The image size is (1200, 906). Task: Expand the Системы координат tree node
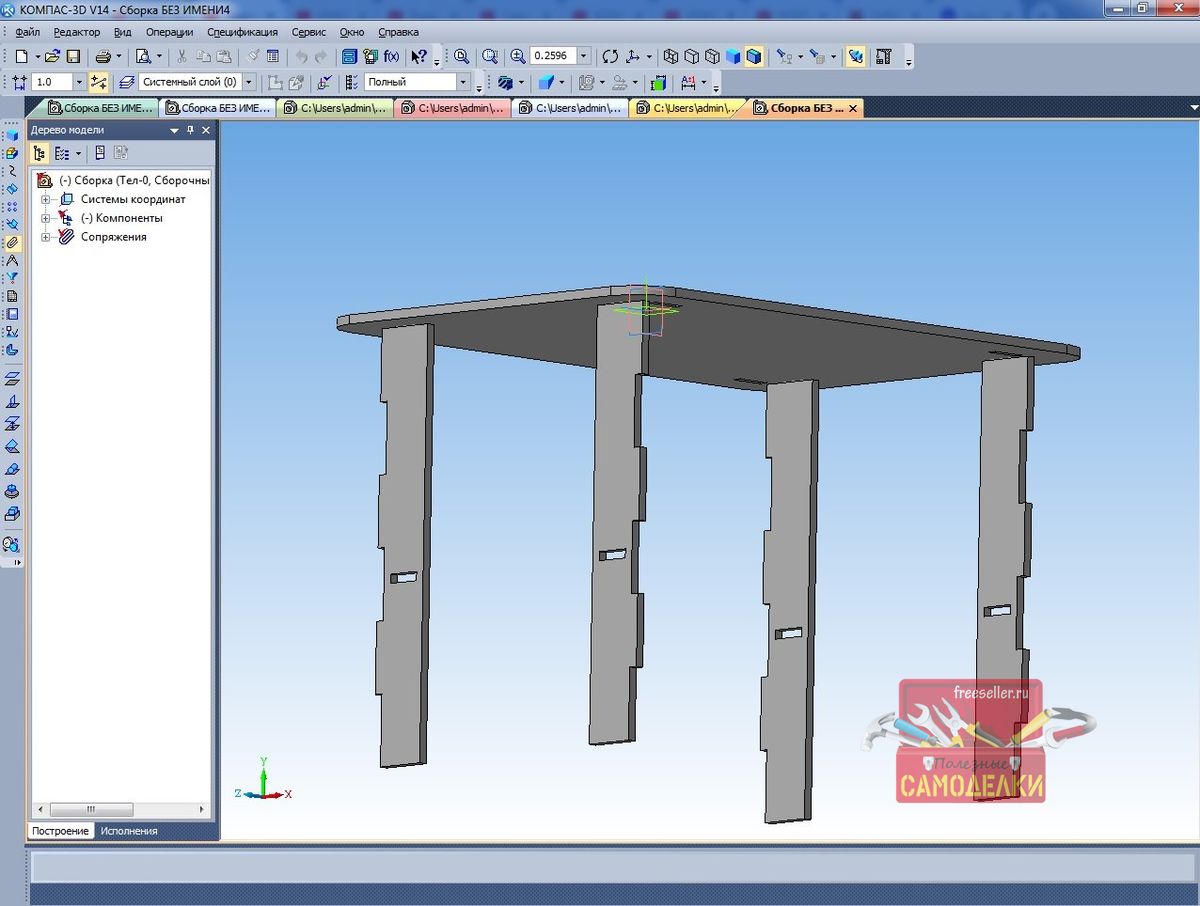[45, 200]
